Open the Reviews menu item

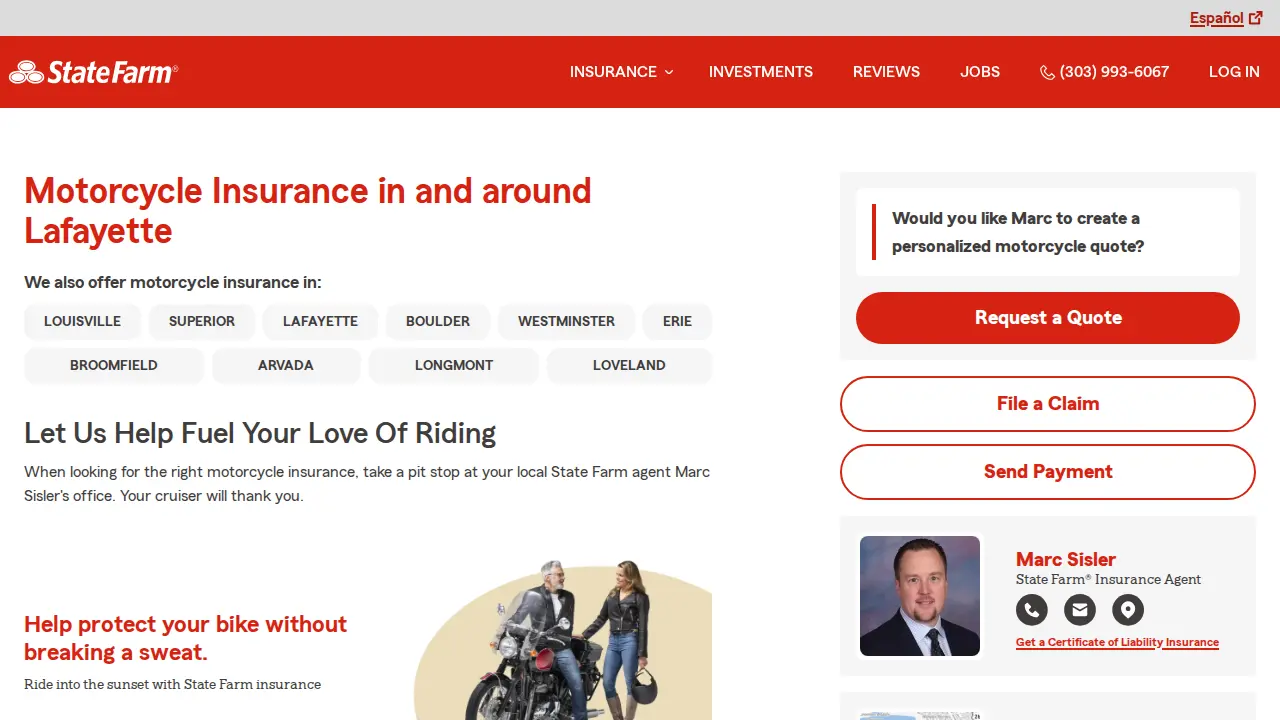[886, 72]
